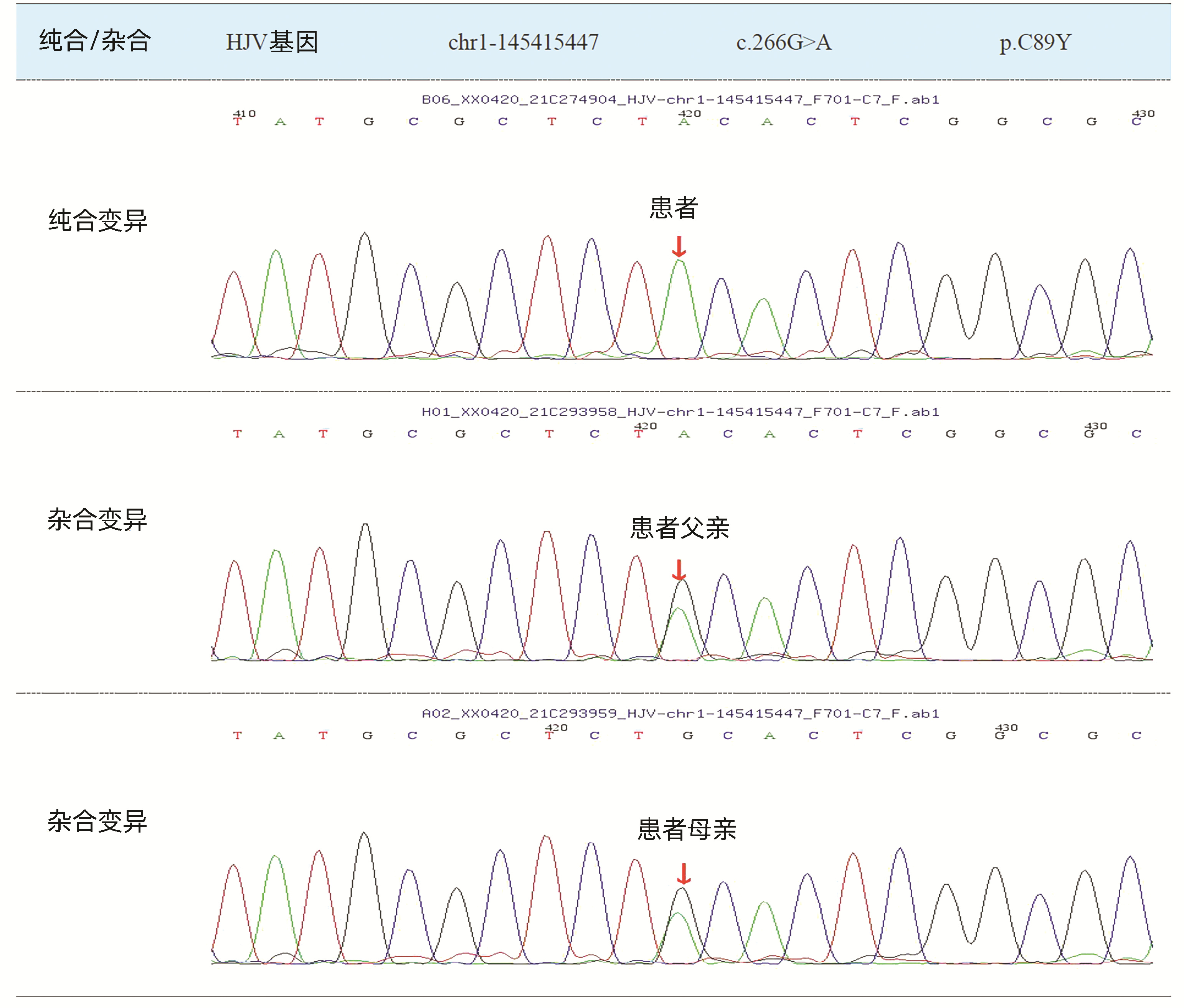This screenshot has height=1008, width=1184.
Task: Click the 410 position marker in the top sequence
Action: [x=244, y=114]
